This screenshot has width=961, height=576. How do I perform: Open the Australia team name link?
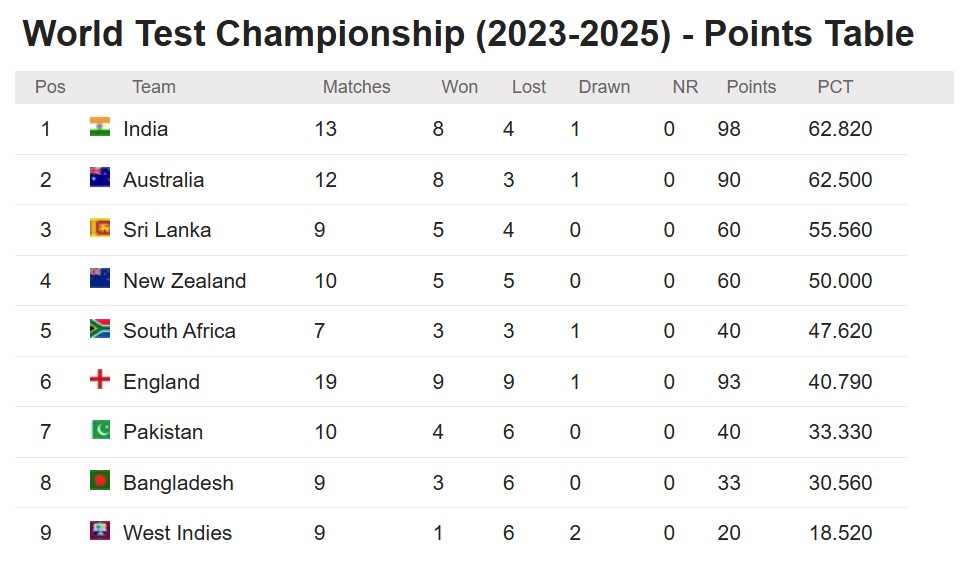163,180
